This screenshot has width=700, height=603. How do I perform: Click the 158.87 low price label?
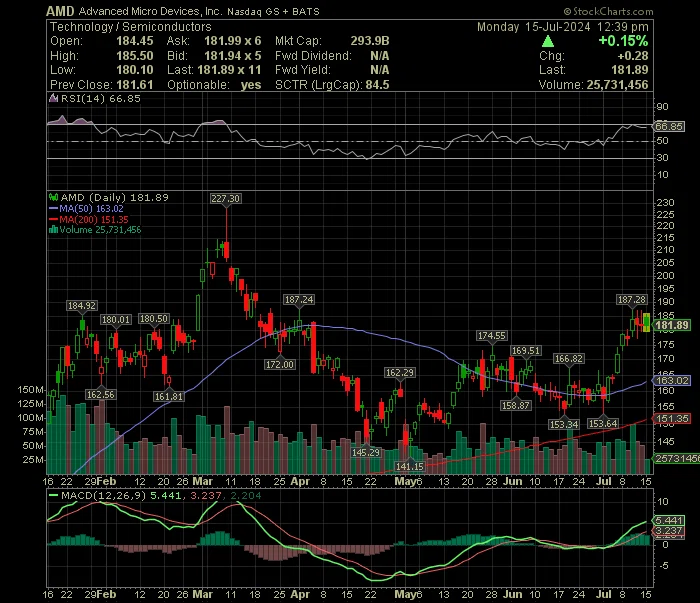[x=516, y=405]
